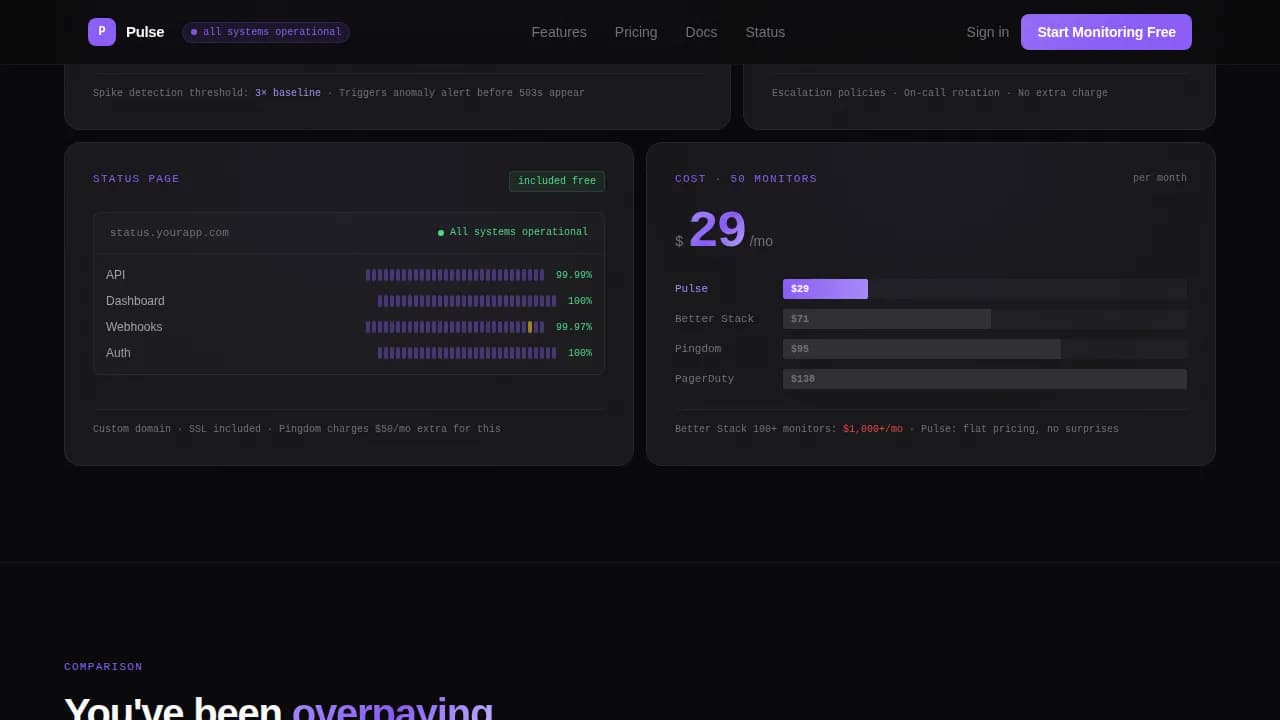Click the Better Stack $71 cost bar
1280x720 pixels.
coord(886,318)
